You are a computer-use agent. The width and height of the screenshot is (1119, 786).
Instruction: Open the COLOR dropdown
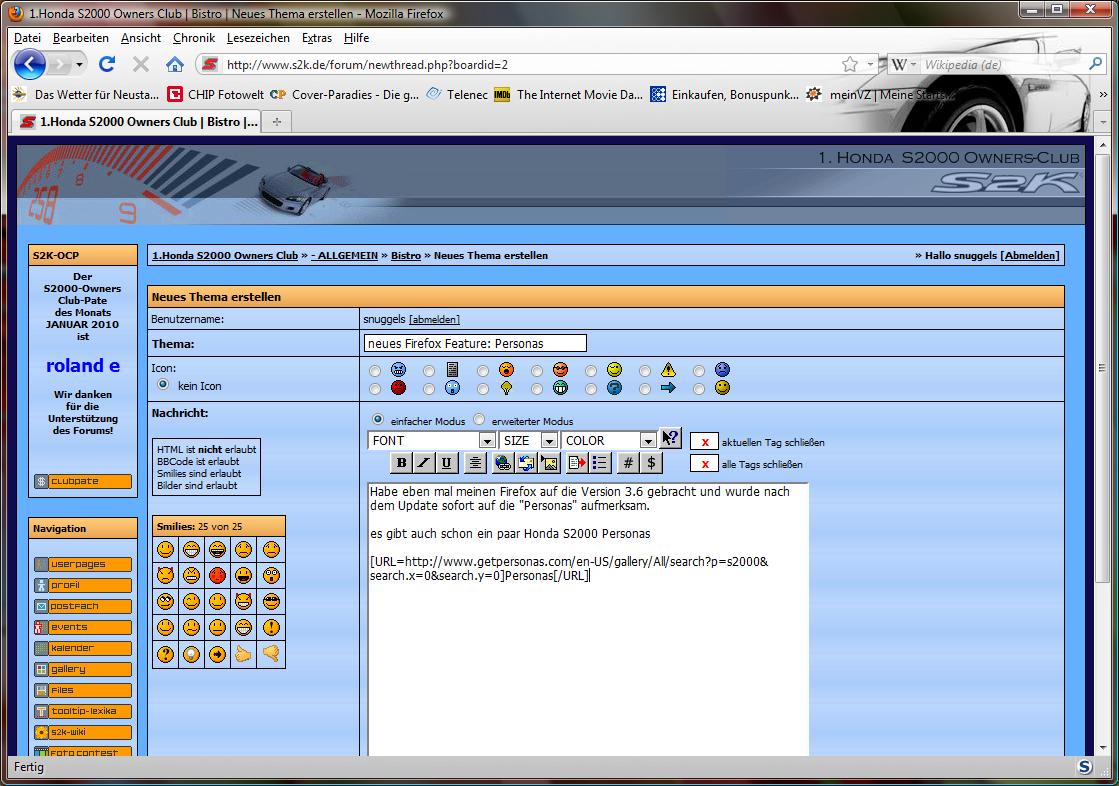pyautogui.click(x=608, y=440)
